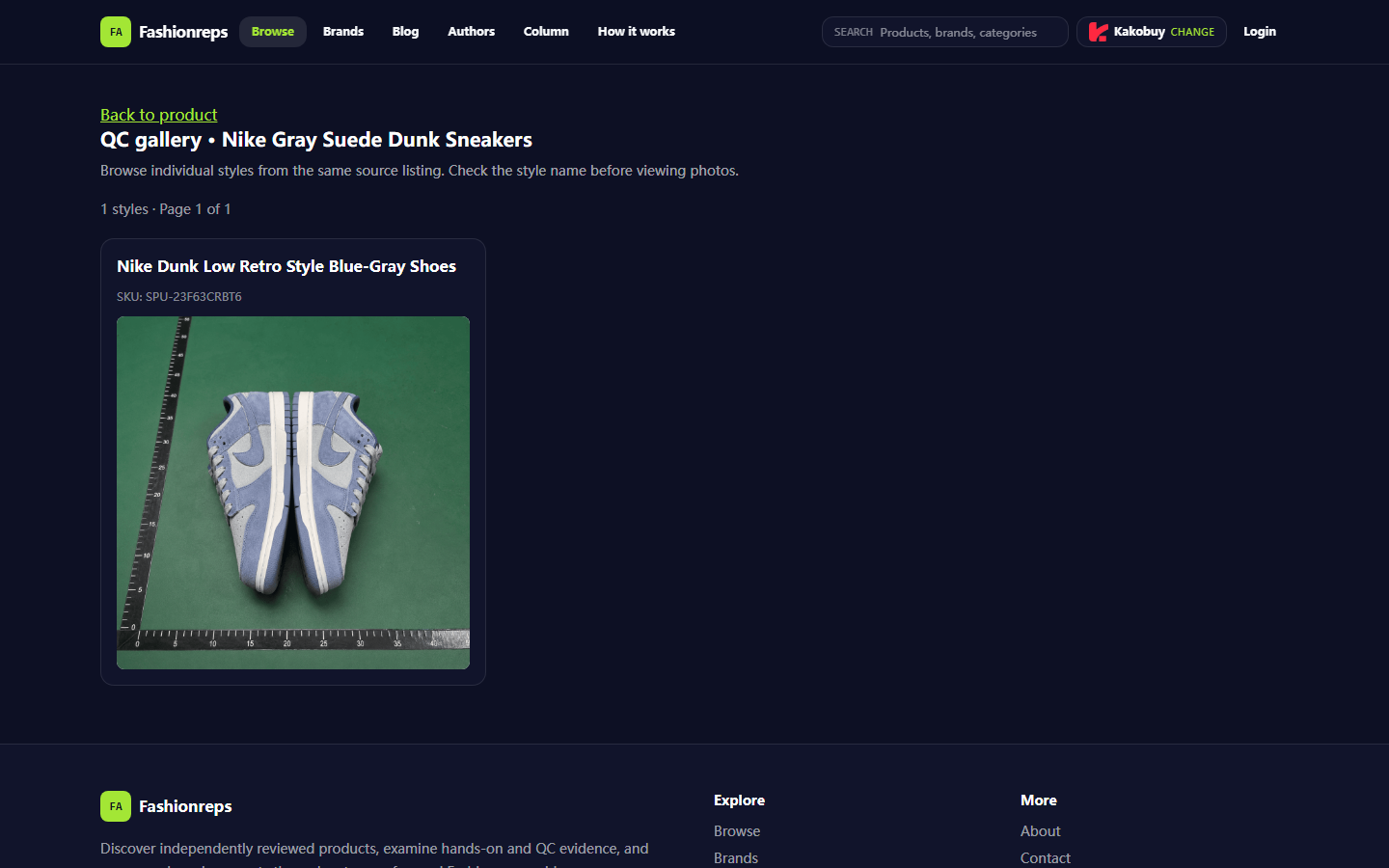Click the FA logo in the footer
Image resolution: width=1389 pixels, height=868 pixels.
click(116, 806)
